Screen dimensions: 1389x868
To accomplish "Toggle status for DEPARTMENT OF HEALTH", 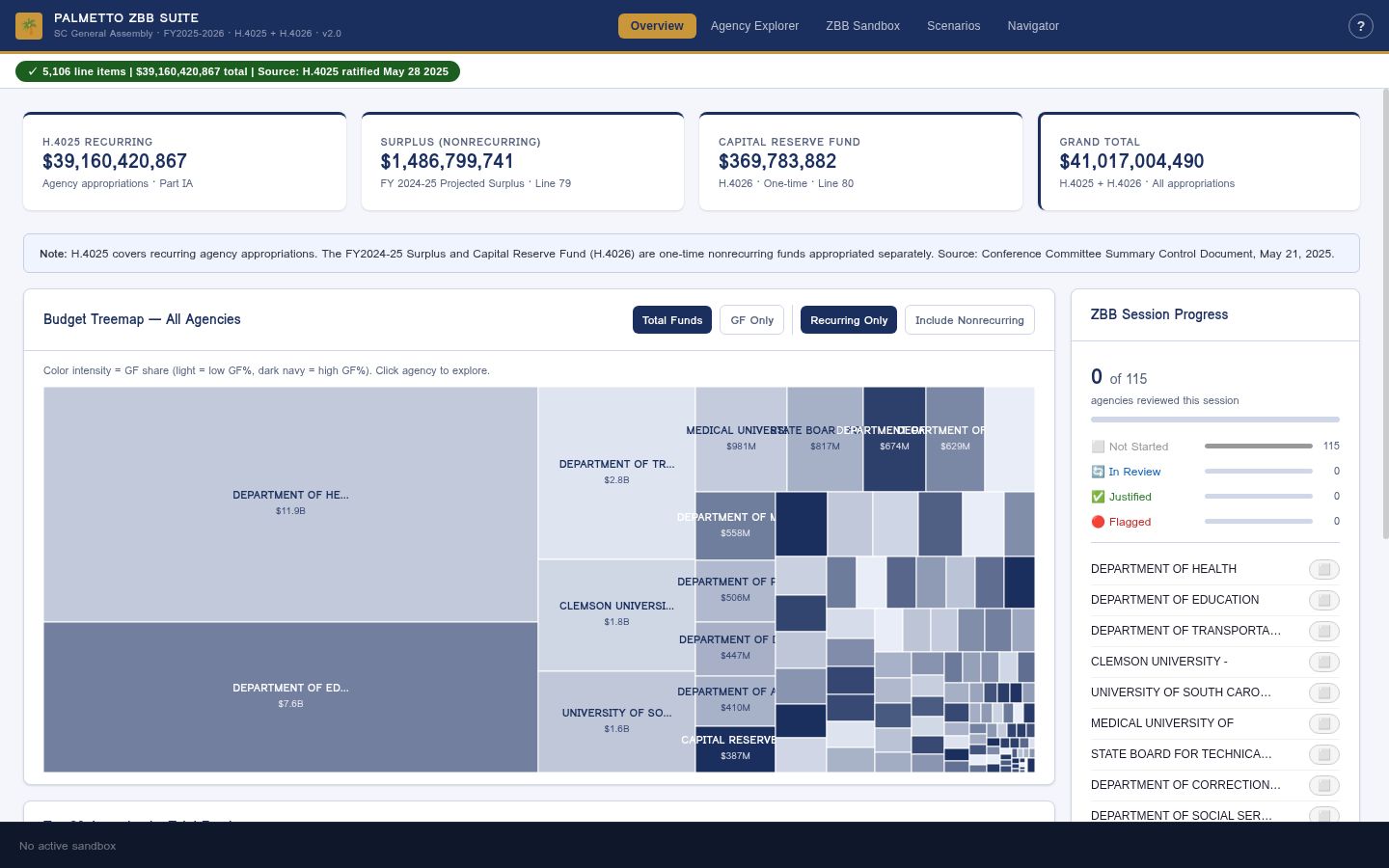I will (x=1324, y=569).
